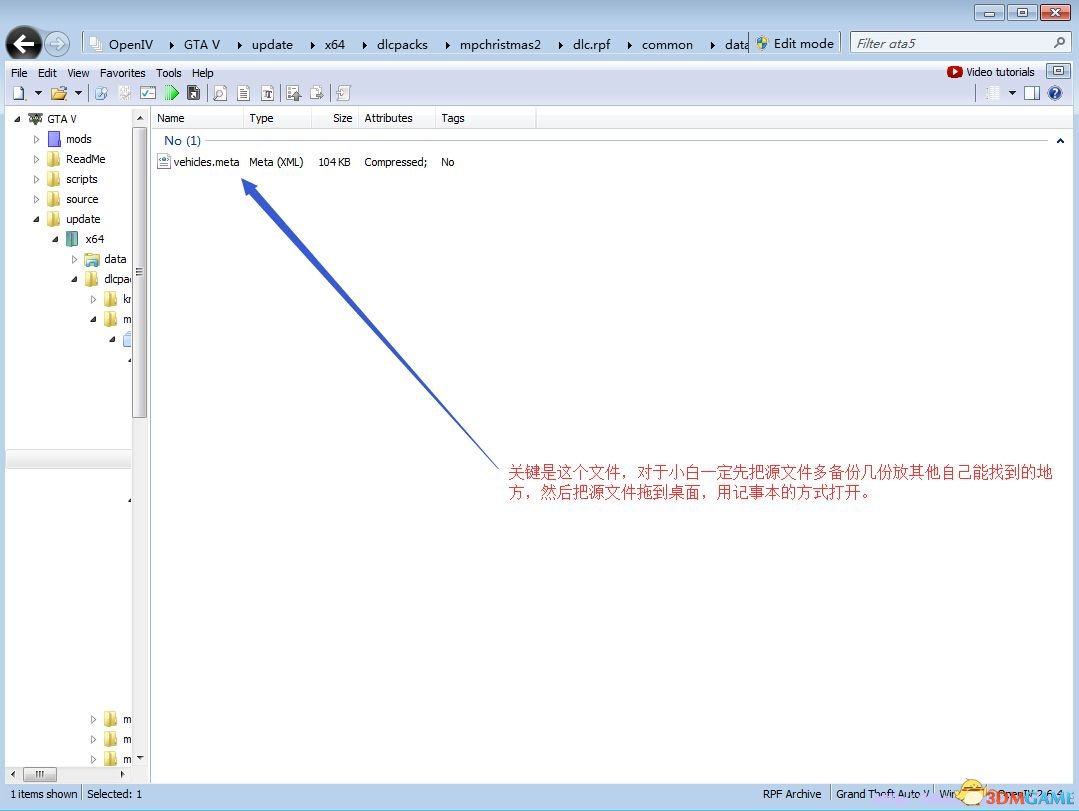
Task: Expand the mods tree node
Action: pyautogui.click(x=36, y=139)
